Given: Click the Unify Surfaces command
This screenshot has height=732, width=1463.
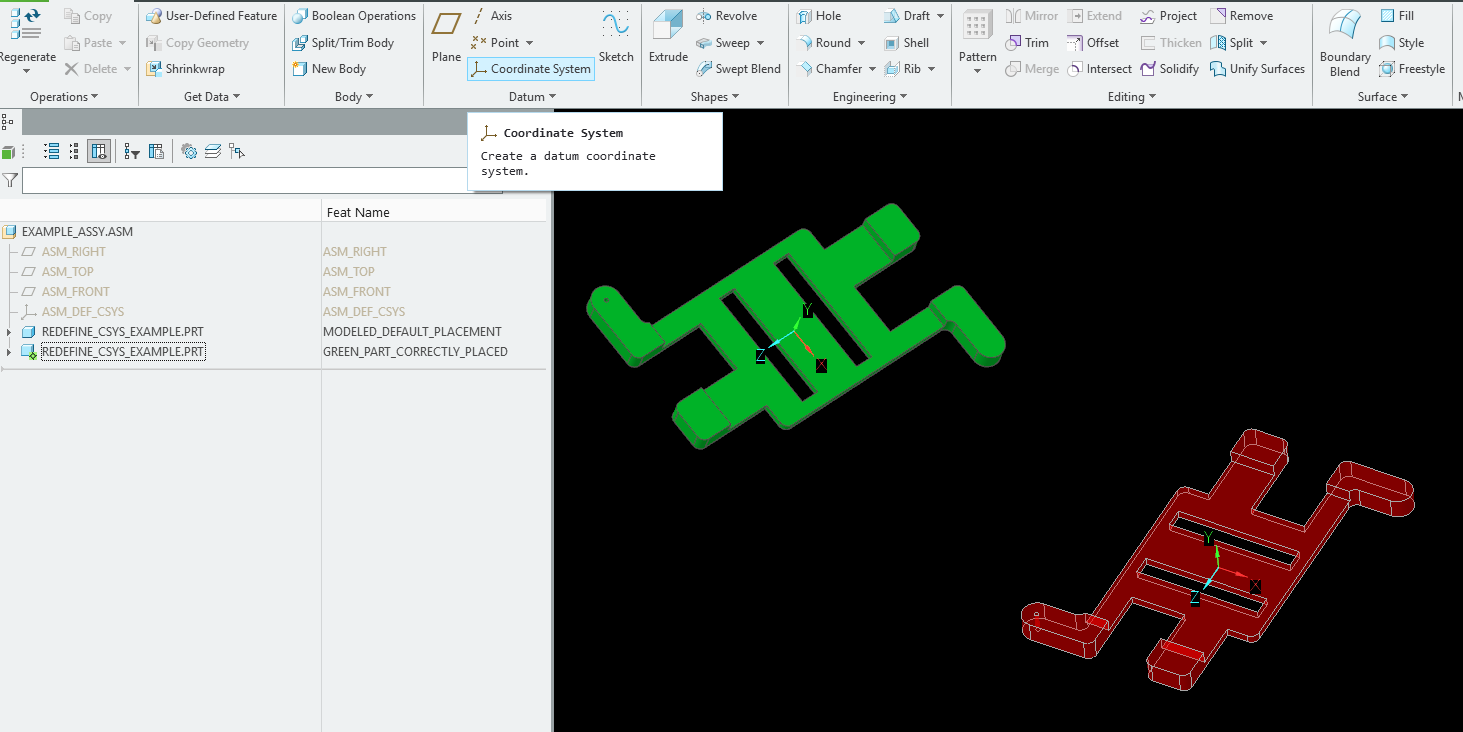Looking at the screenshot, I should pos(1257,68).
